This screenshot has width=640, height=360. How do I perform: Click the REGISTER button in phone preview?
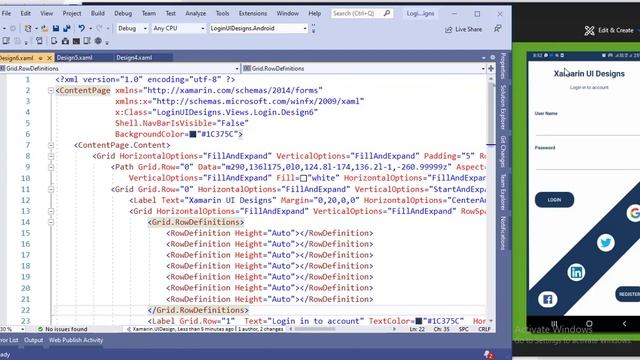(629, 294)
